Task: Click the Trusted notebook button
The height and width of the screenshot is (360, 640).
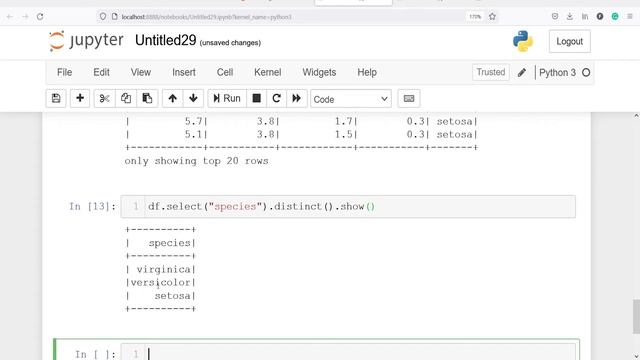Action: [491, 72]
